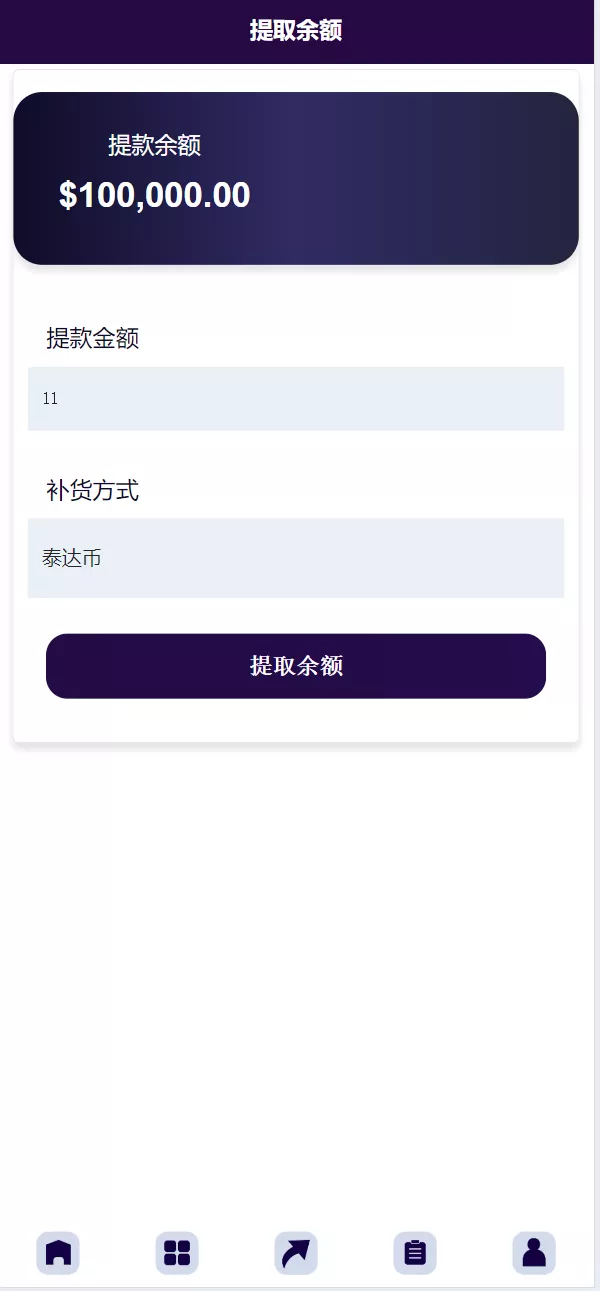The height and width of the screenshot is (1291, 600).
Task: Open the clipboard orders icon
Action: tap(415, 1253)
